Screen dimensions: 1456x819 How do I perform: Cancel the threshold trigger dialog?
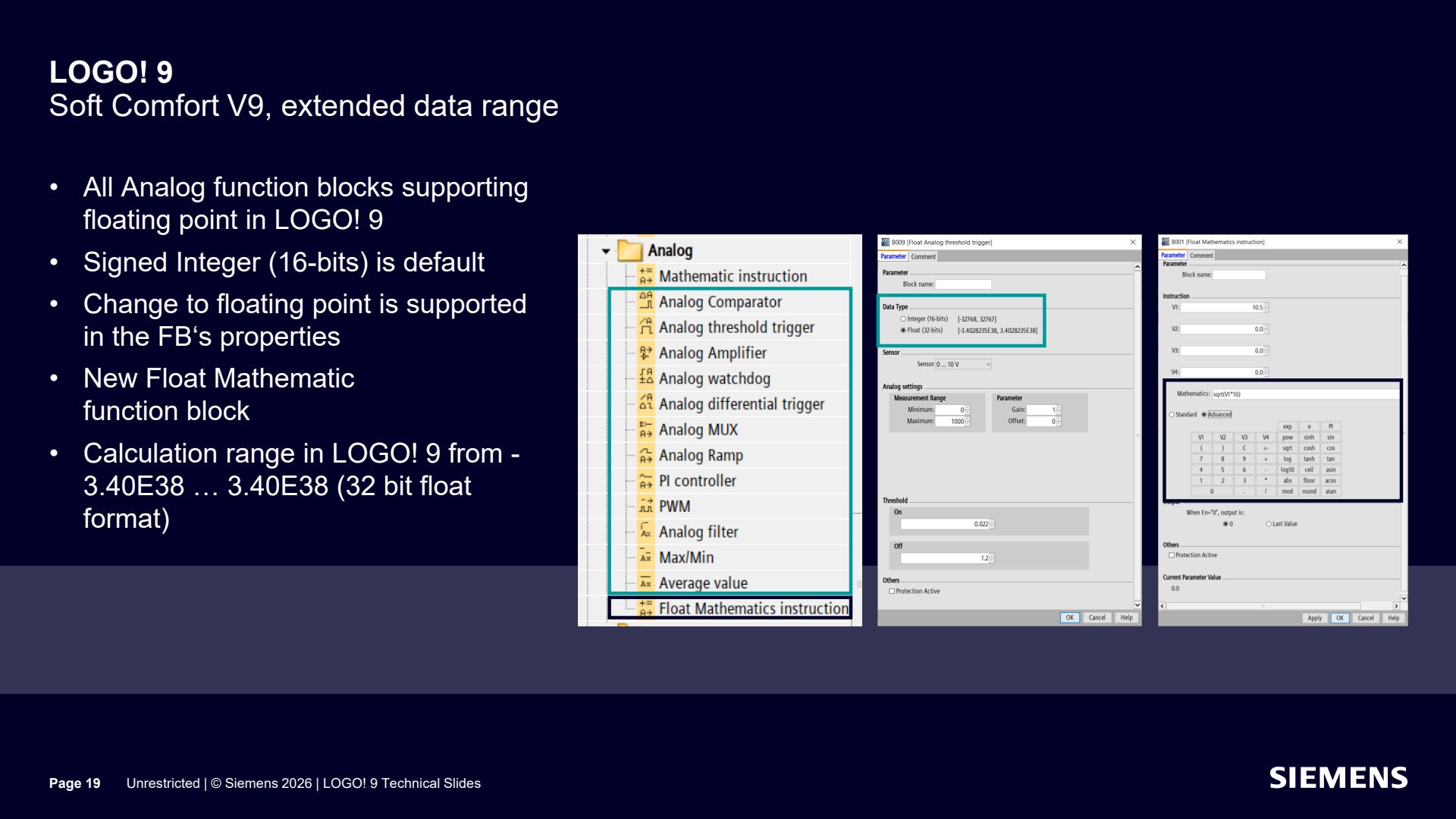[x=1097, y=618]
